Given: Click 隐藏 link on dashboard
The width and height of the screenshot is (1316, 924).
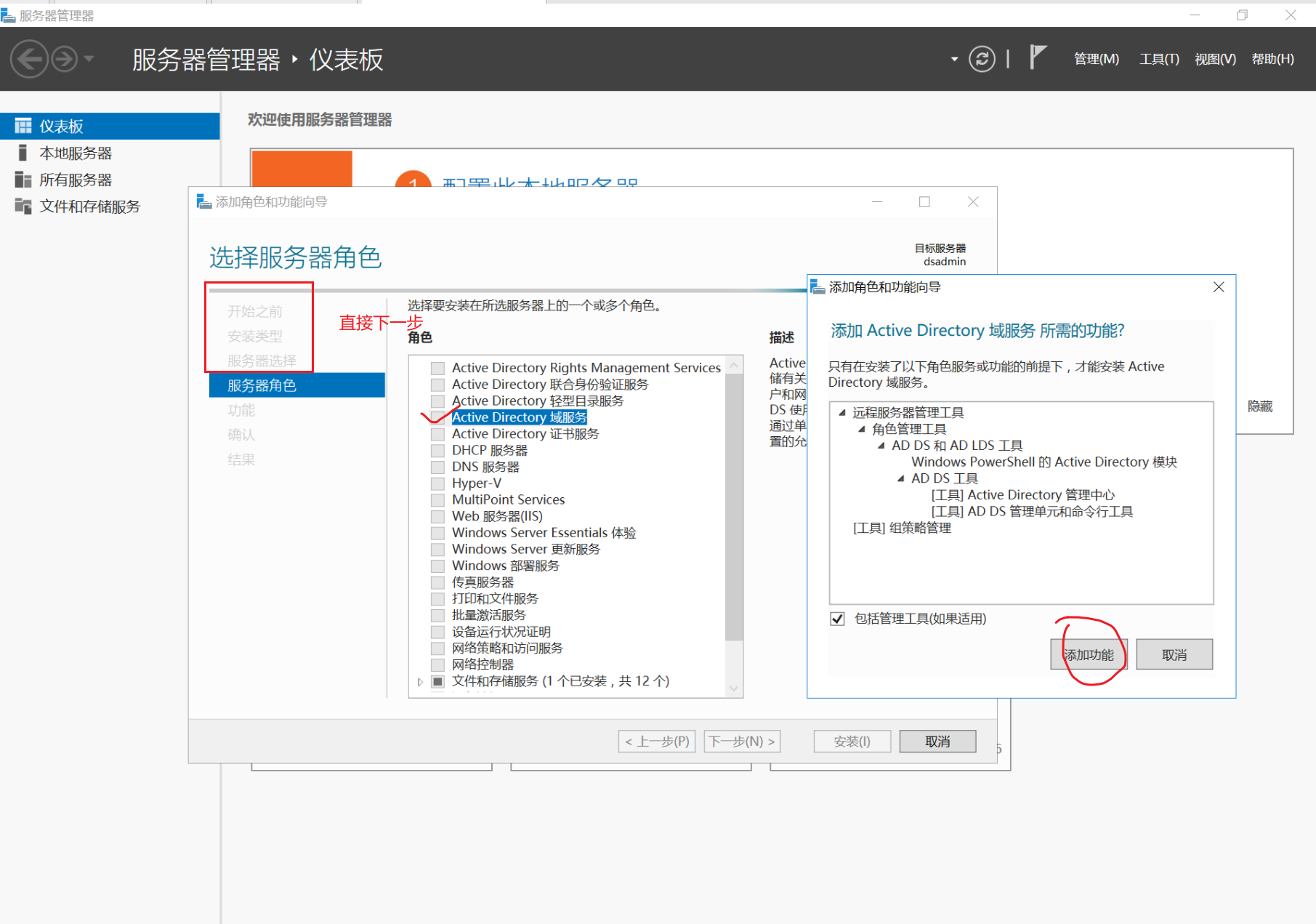Looking at the screenshot, I should pos(1260,406).
